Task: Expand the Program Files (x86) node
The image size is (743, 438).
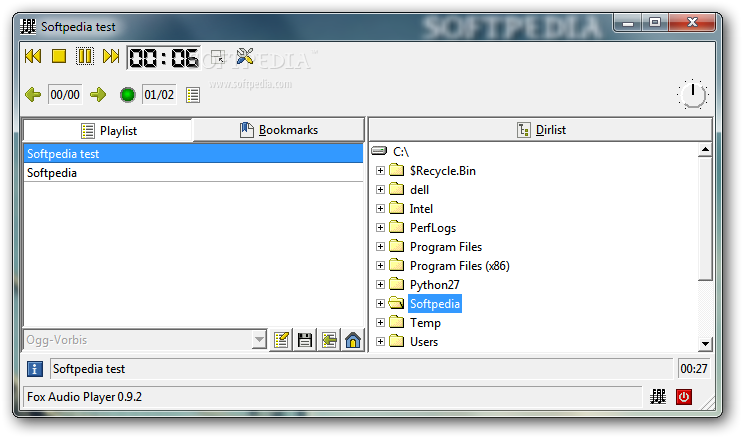Action: coord(380,265)
